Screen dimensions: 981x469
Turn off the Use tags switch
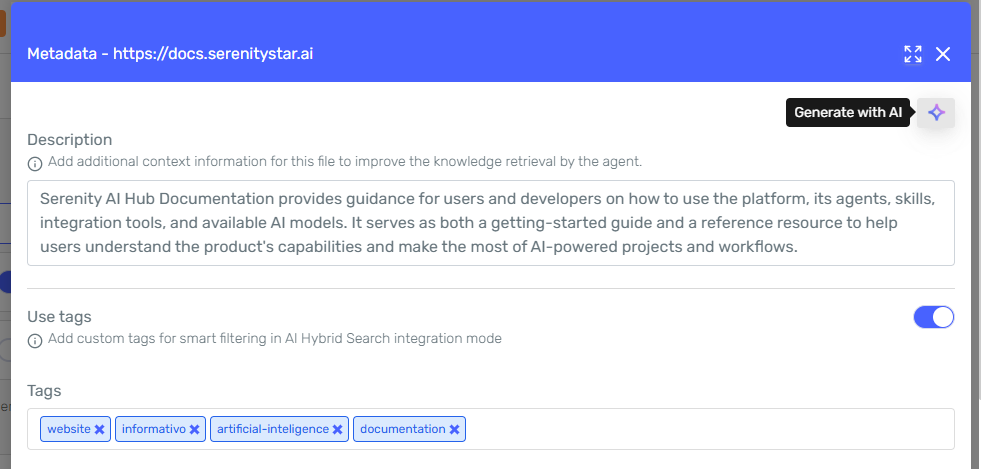(x=934, y=317)
